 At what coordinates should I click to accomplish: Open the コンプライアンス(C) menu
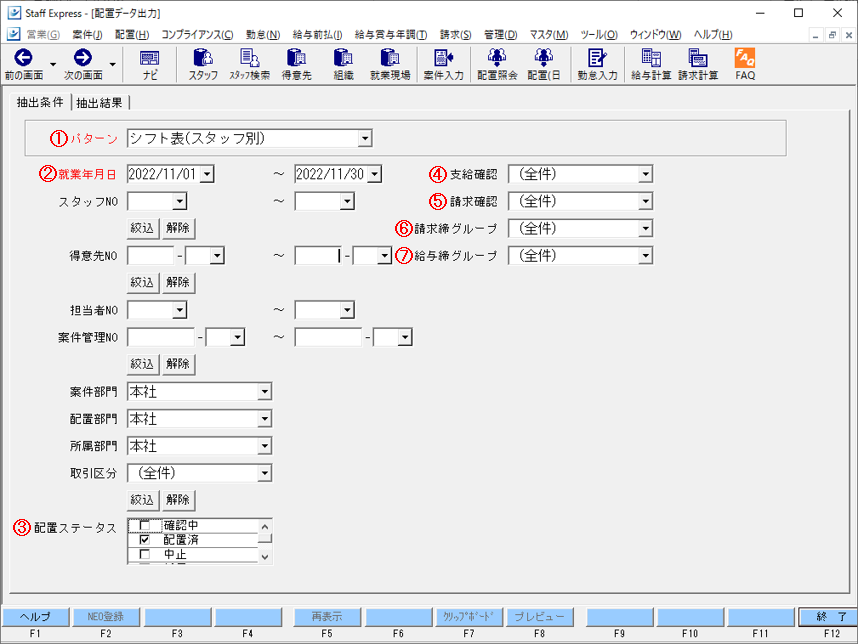click(x=197, y=34)
